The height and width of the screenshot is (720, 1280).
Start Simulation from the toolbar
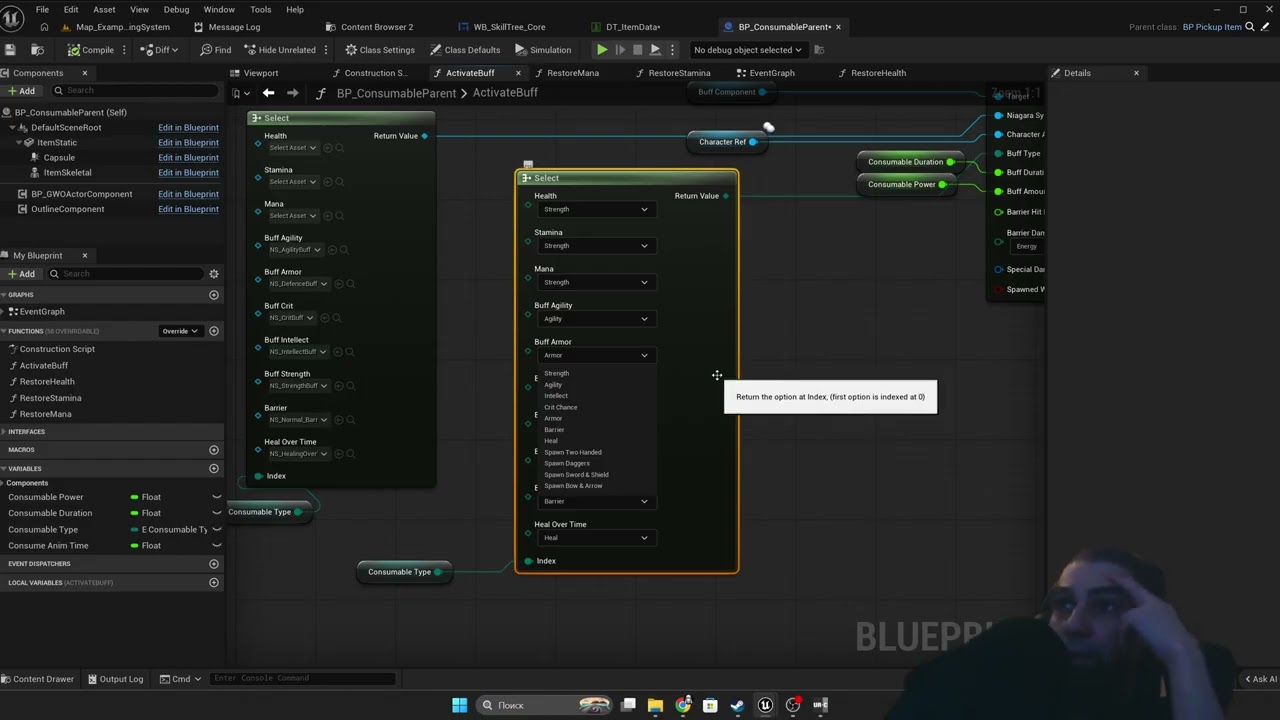point(543,50)
